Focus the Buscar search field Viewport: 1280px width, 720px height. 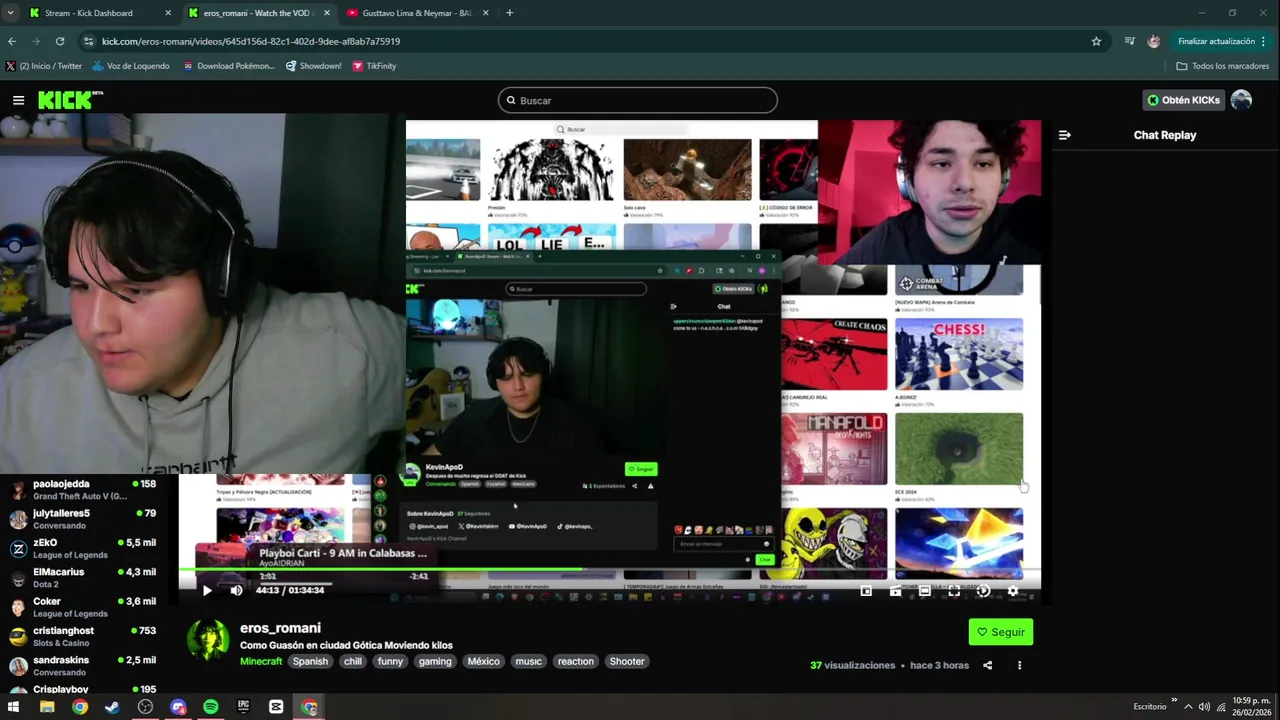(638, 100)
